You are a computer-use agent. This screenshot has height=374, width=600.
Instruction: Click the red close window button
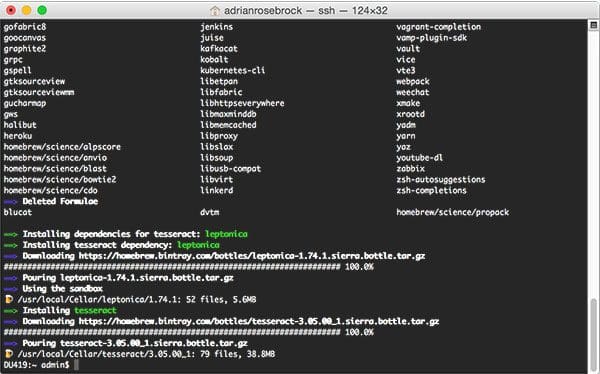(x=11, y=10)
